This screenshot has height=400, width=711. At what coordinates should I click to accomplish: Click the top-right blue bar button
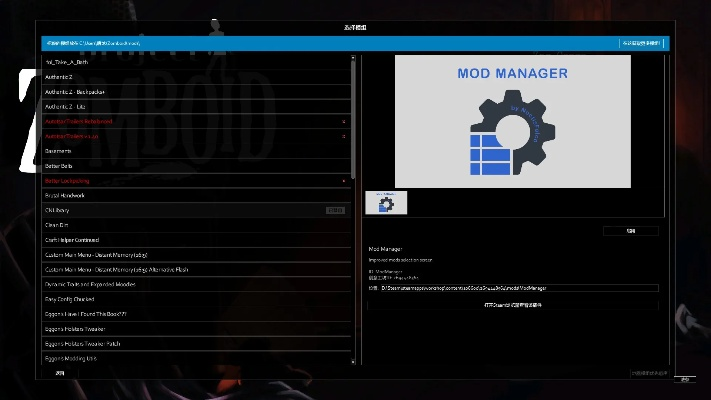click(640, 44)
